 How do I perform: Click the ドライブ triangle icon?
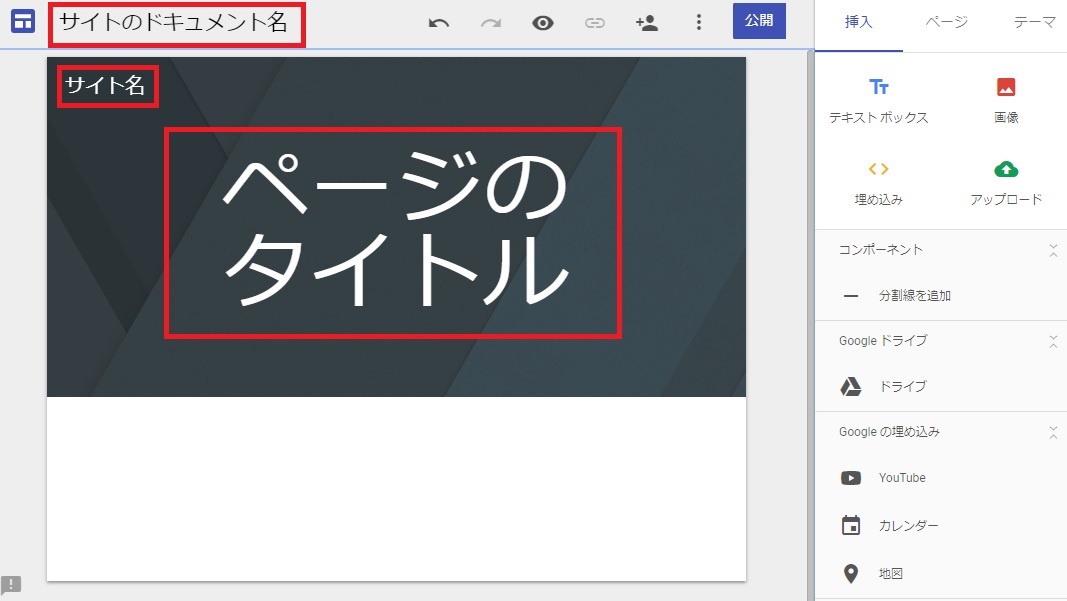[851, 387]
